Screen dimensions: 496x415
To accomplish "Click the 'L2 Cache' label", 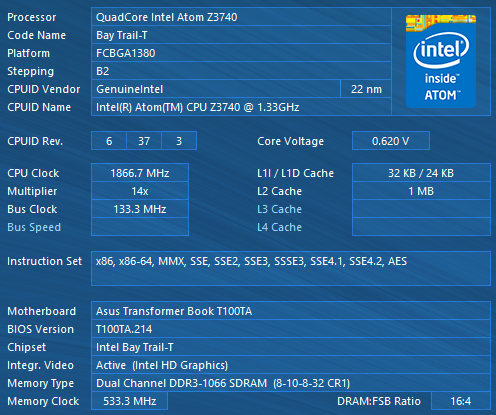I will tap(279, 191).
